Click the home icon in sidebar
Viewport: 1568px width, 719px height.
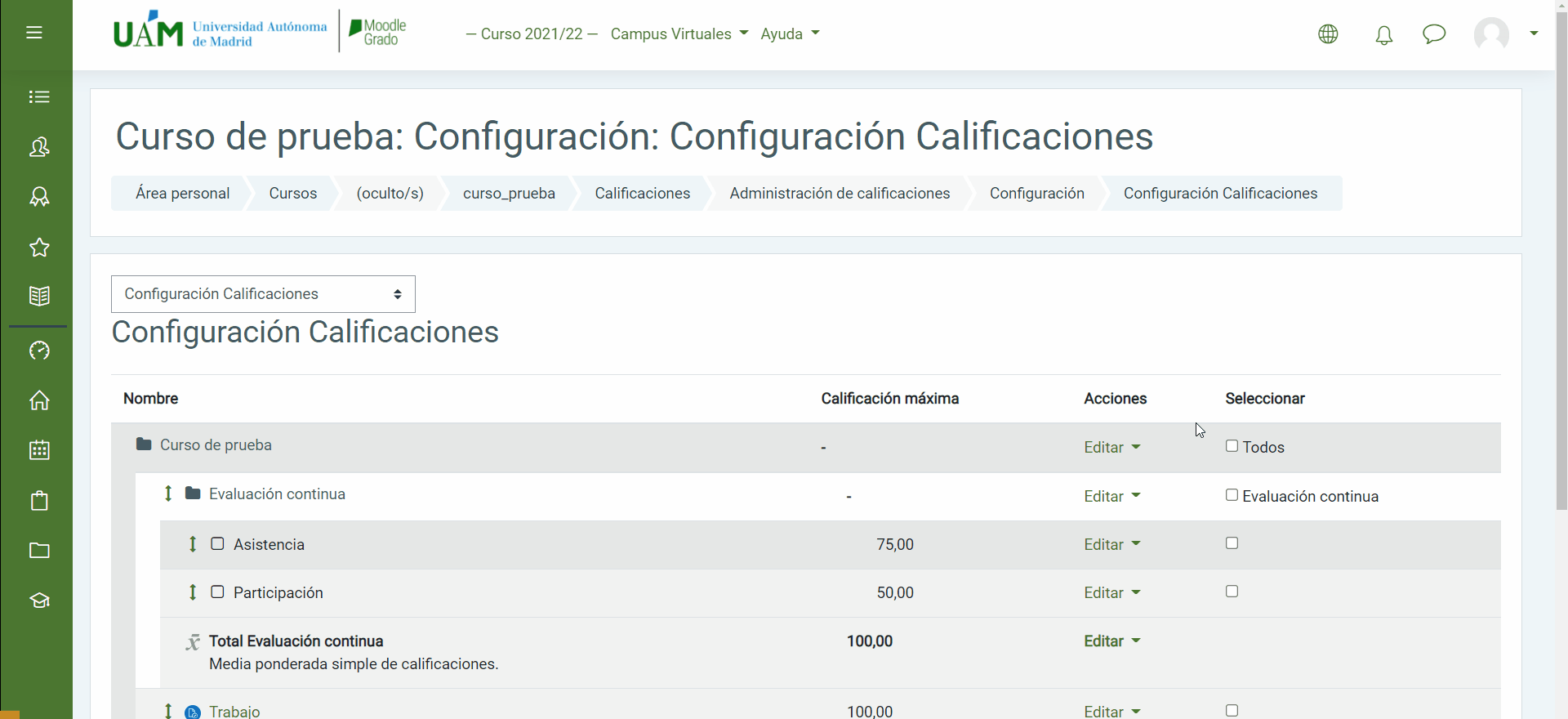click(39, 400)
